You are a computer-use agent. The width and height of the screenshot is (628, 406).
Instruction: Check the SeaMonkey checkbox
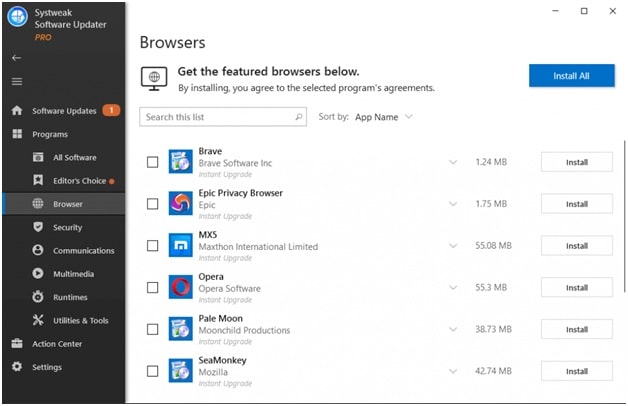[152, 371]
